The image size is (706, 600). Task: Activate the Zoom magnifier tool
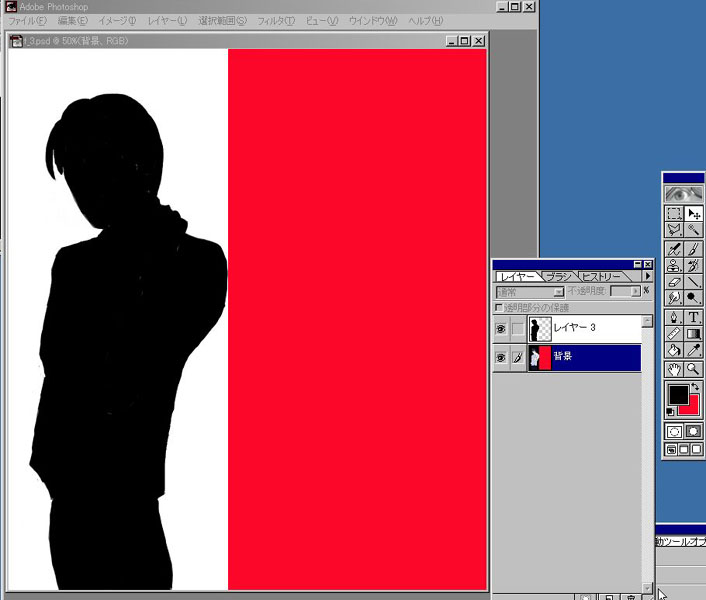coord(694,369)
